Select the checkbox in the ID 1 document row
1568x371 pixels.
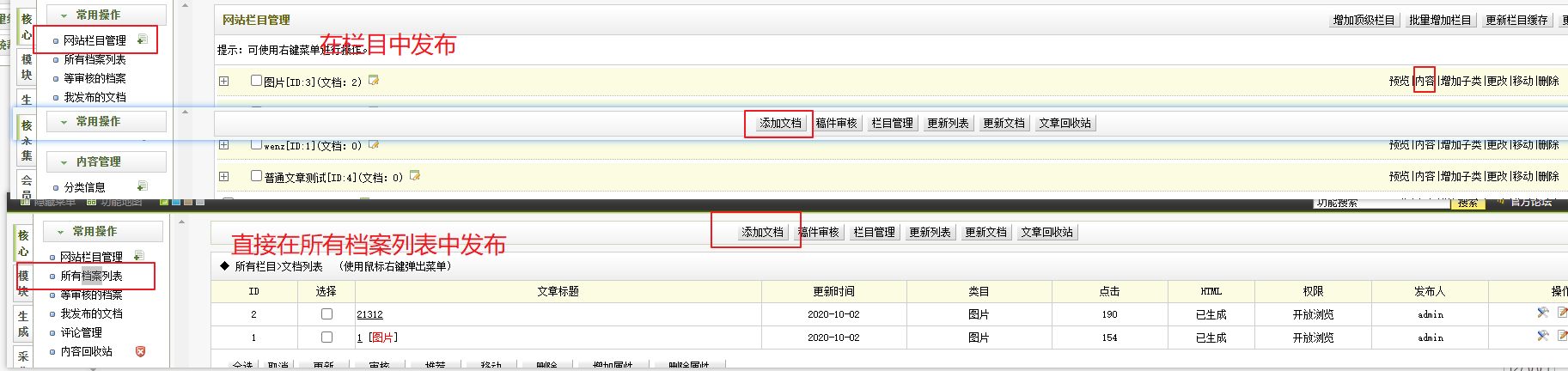[326, 338]
